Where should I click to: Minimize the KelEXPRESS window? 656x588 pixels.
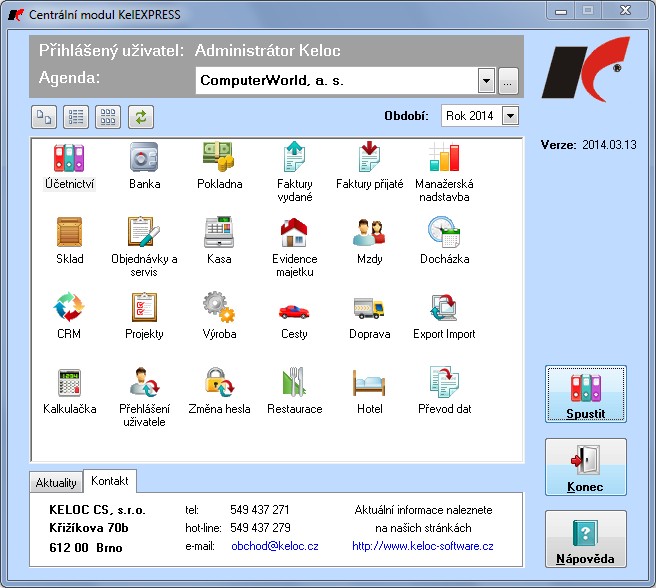tap(561, 11)
